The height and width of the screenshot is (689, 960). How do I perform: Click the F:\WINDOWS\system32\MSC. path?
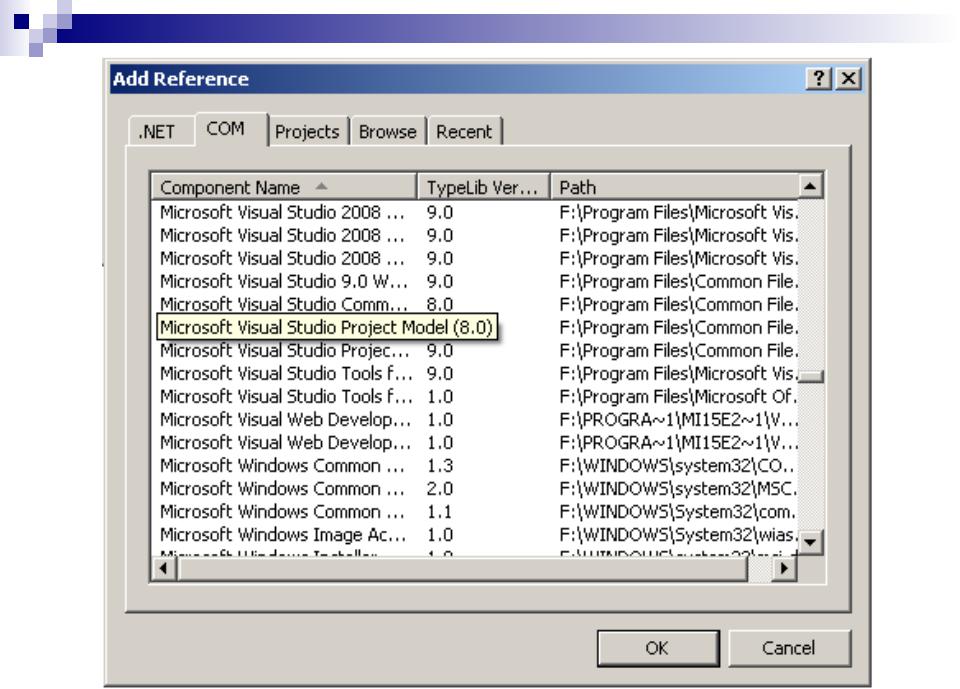click(x=677, y=489)
